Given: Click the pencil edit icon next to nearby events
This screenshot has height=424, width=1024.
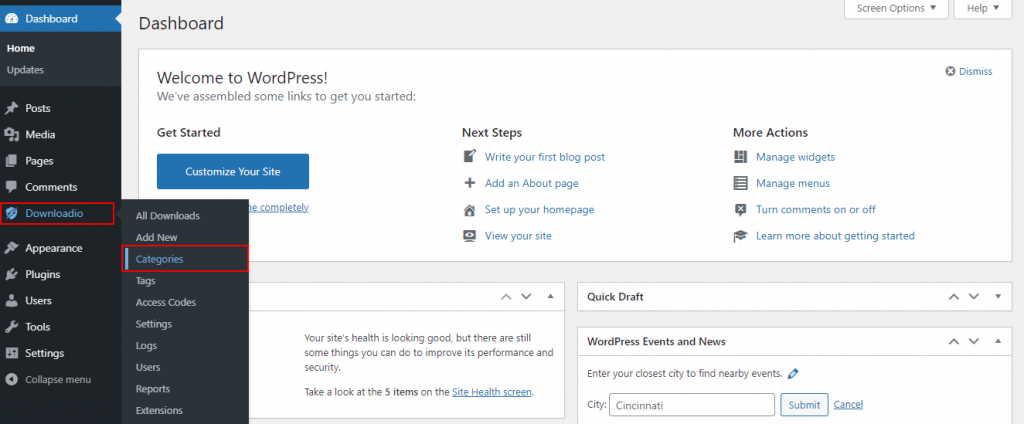Looking at the screenshot, I should click(793, 374).
